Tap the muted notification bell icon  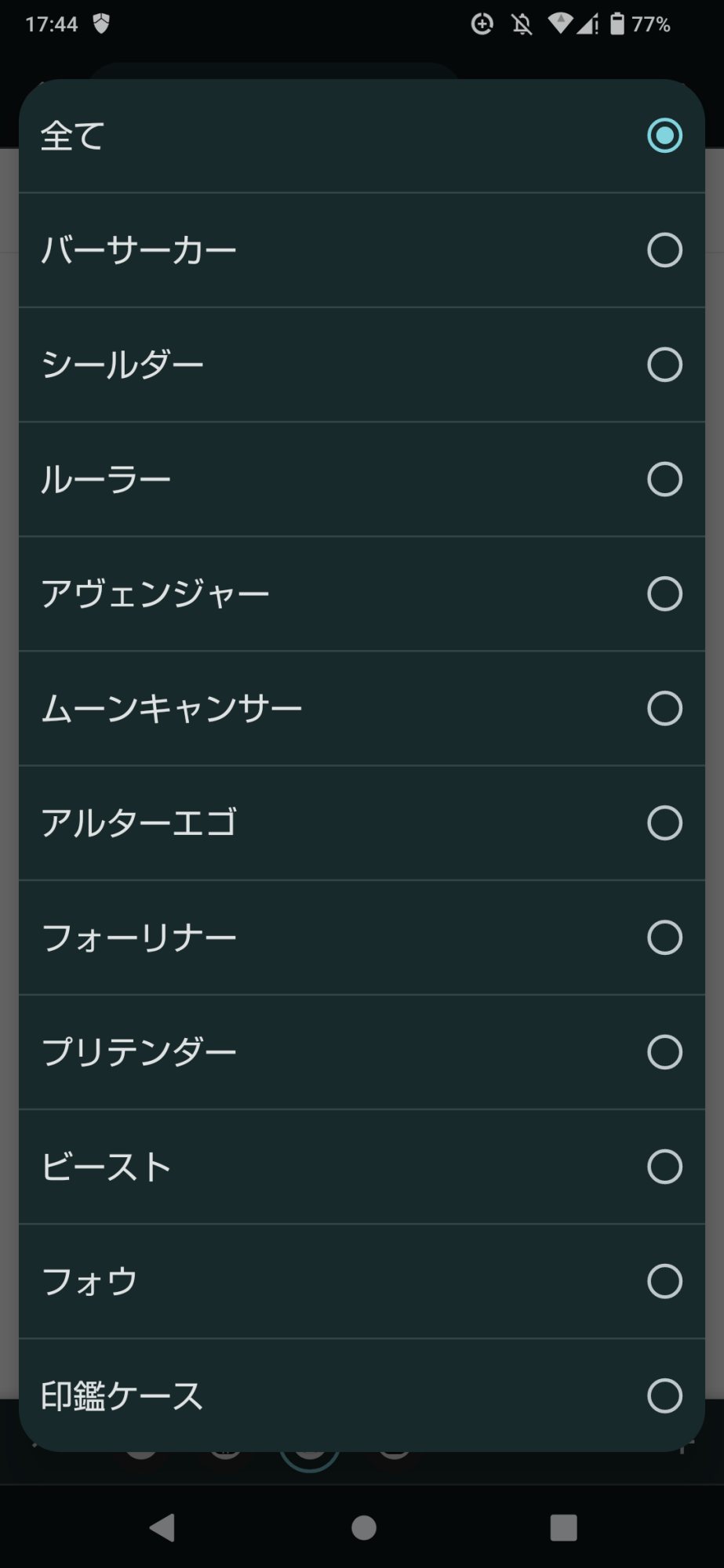coord(522,24)
